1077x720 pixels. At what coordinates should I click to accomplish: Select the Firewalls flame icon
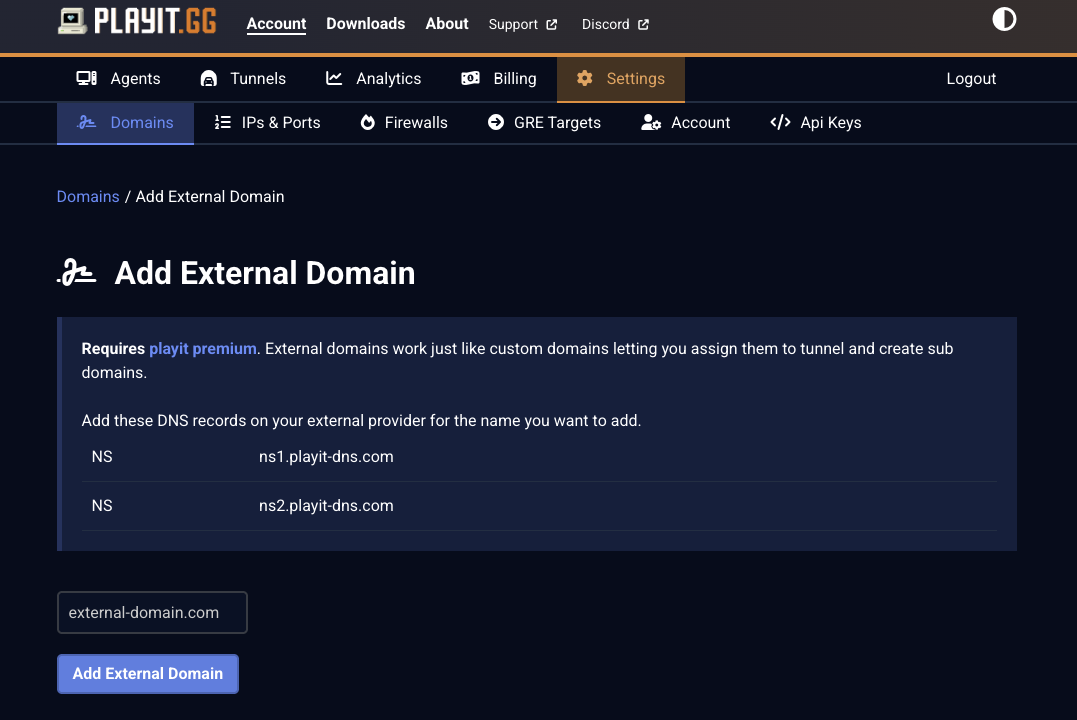click(x=366, y=122)
